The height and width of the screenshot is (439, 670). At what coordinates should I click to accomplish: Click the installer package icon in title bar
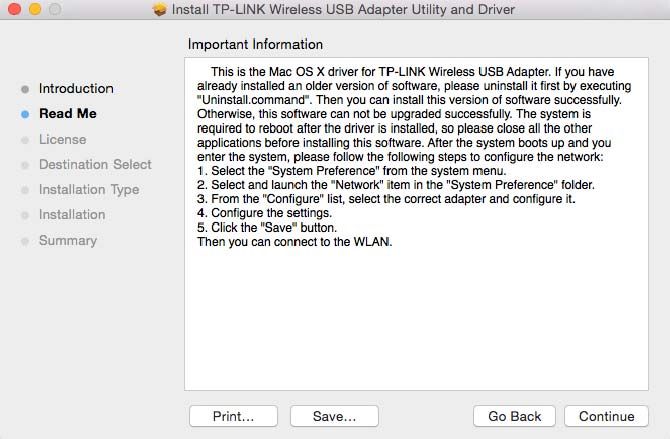(x=160, y=9)
